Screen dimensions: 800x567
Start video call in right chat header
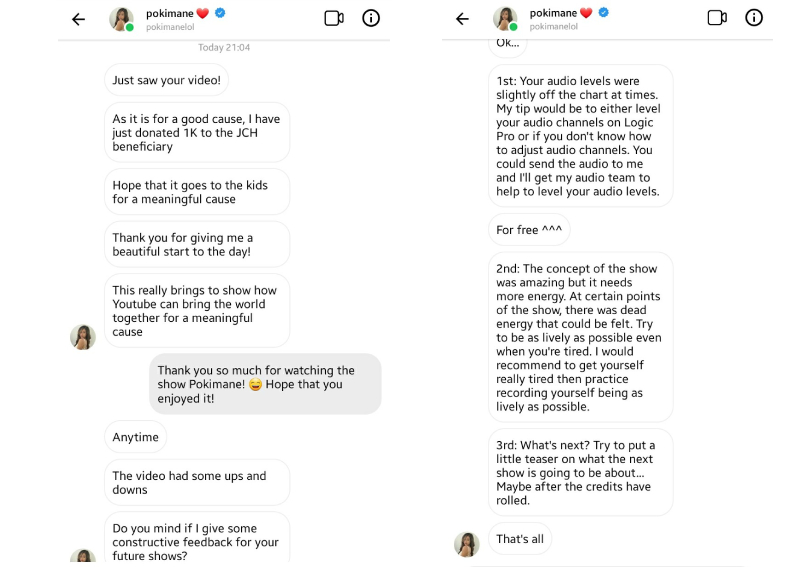717,18
